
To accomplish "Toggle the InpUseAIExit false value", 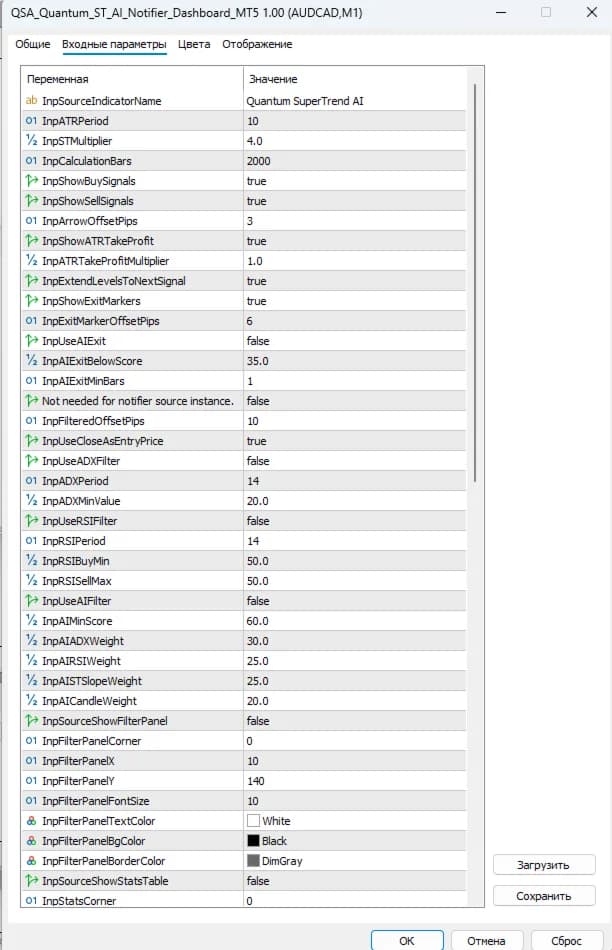I will (x=354, y=340).
